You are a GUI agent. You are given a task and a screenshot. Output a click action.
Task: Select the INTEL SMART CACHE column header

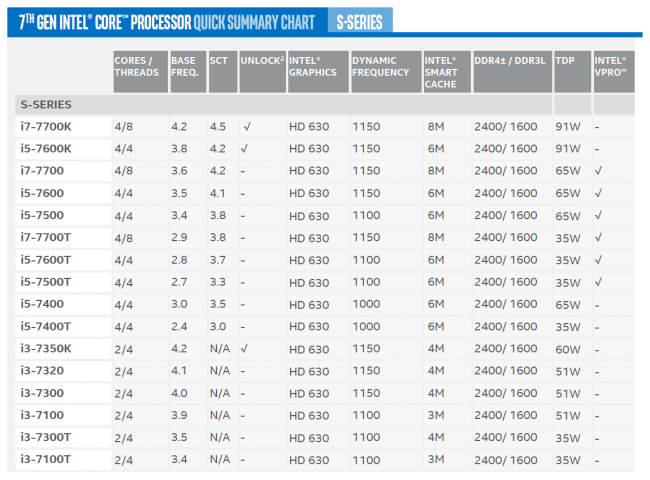coord(444,72)
